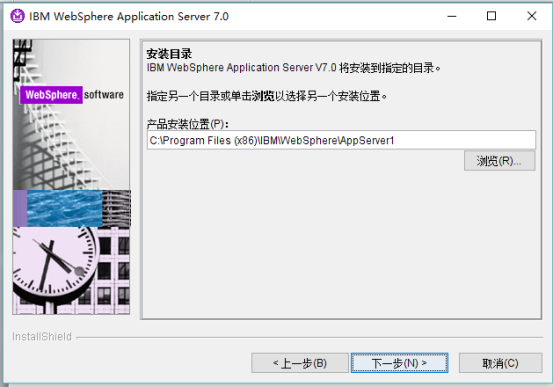Proceed with the 下一步(N) button
553x387 pixels.
pos(400,363)
